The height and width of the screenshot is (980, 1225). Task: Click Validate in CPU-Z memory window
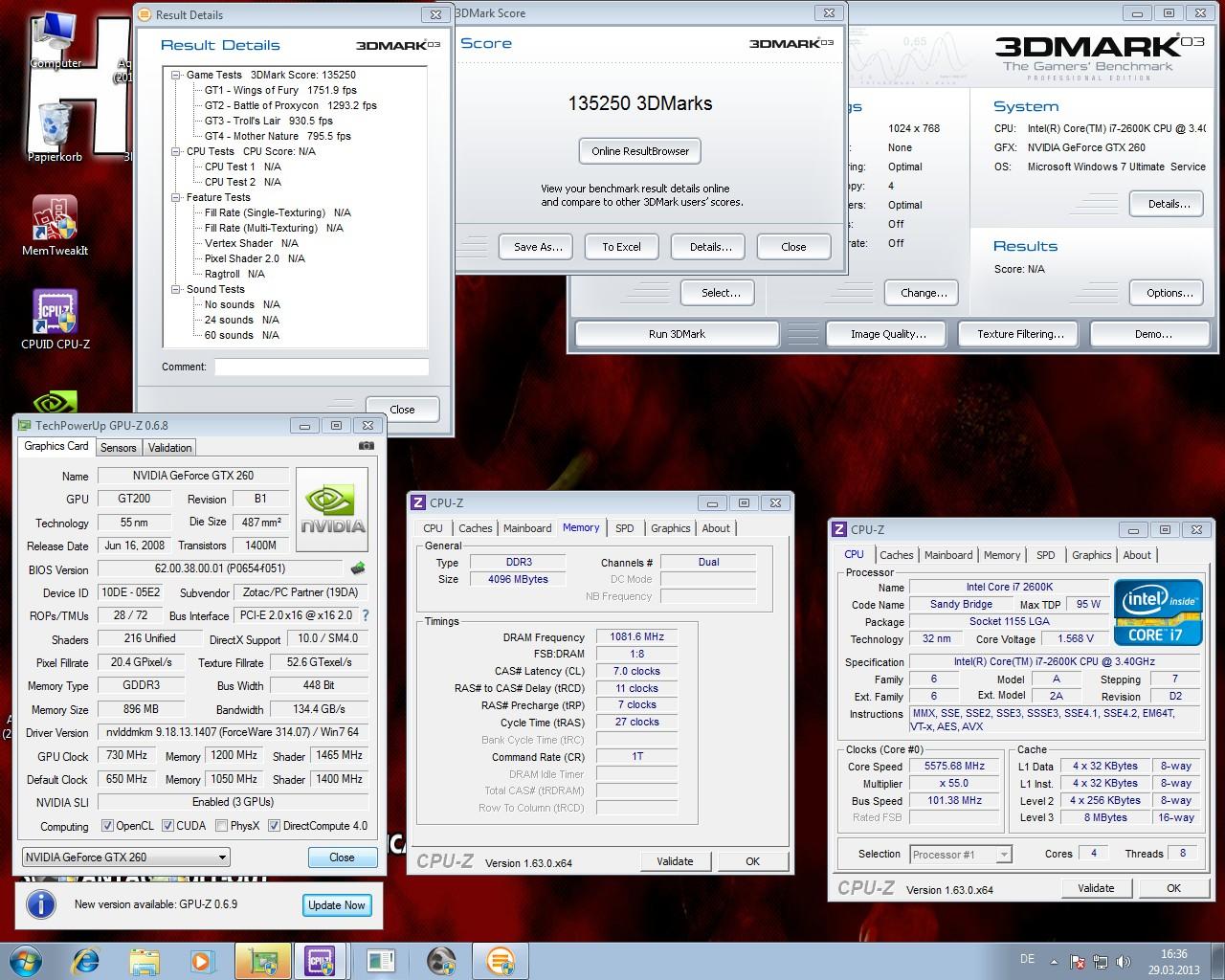point(675,861)
